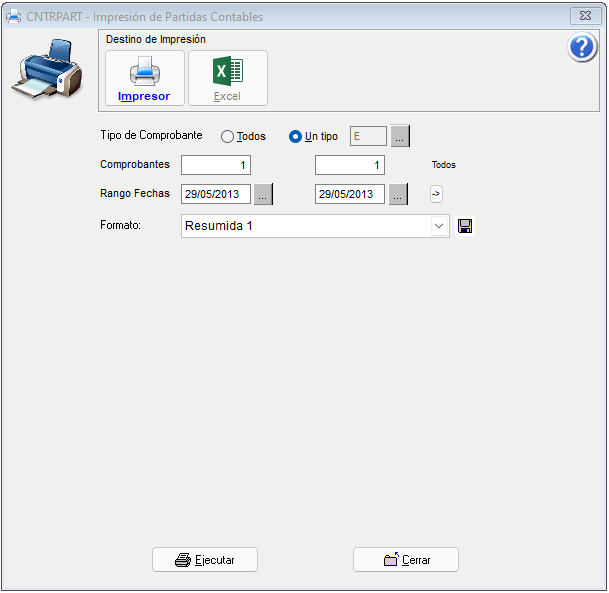609x593 pixels.
Task: Click the Comprobantes label
Action: pos(135,165)
